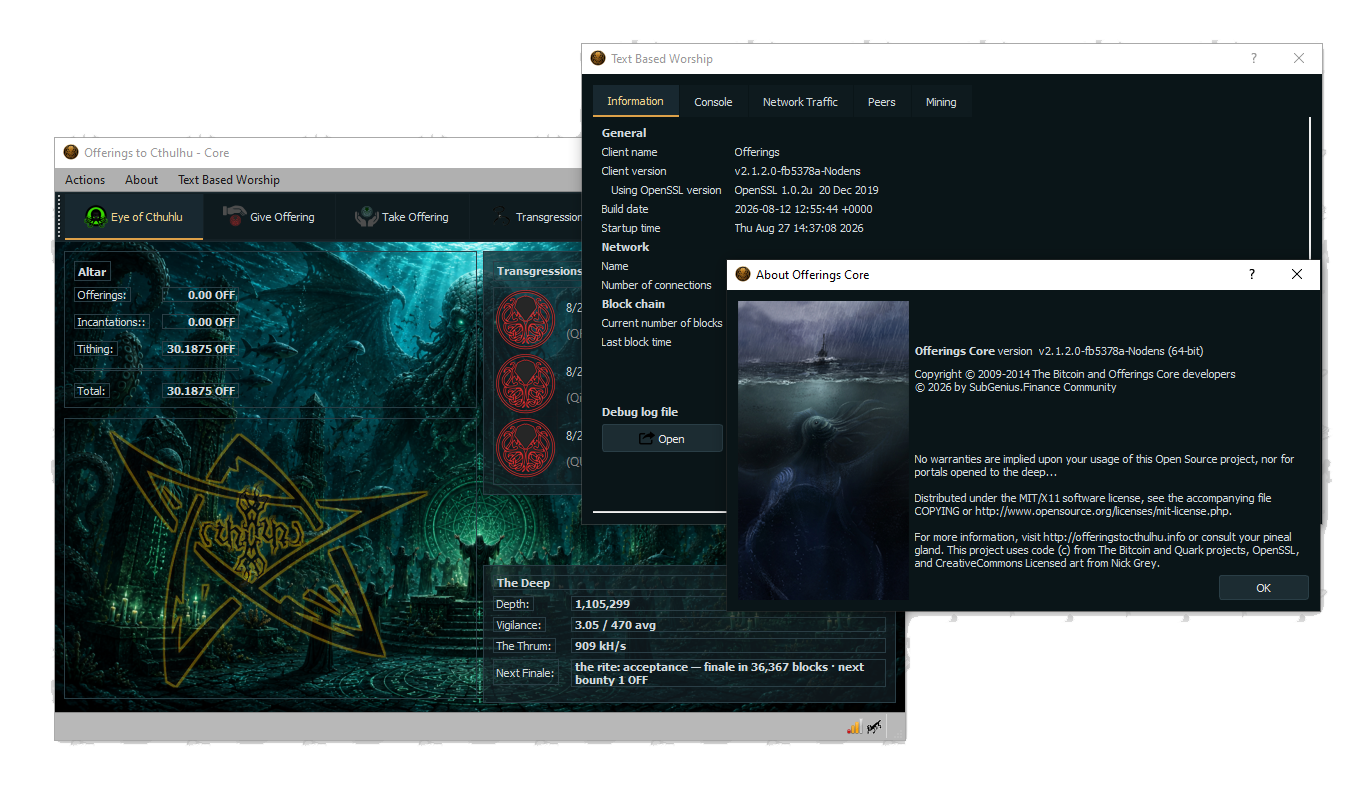This screenshot has height=788, width=1355.
Task: Close the About Offerings Core dialog
Action: pos(1297,274)
